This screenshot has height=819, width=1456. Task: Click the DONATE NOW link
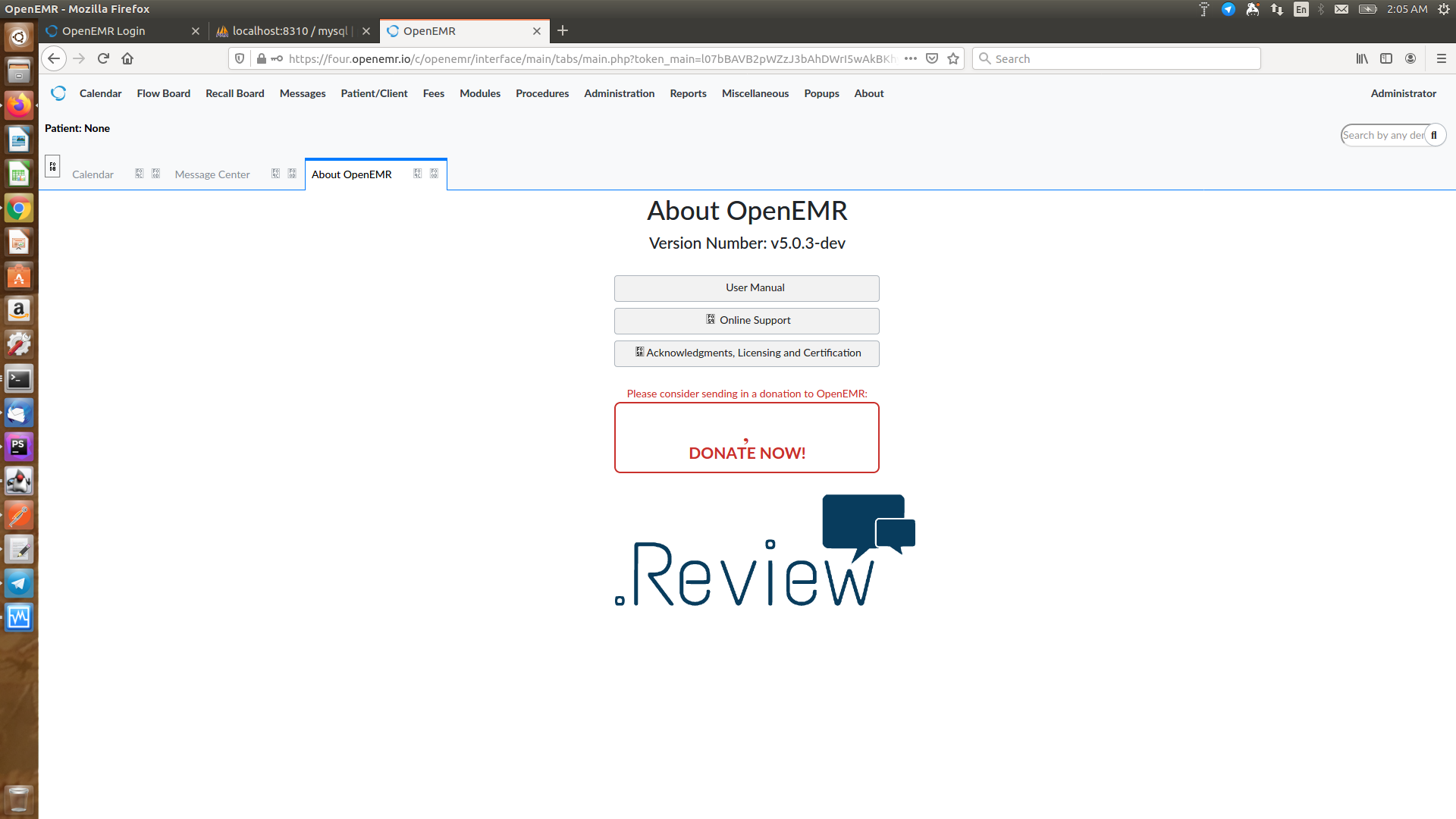click(746, 452)
